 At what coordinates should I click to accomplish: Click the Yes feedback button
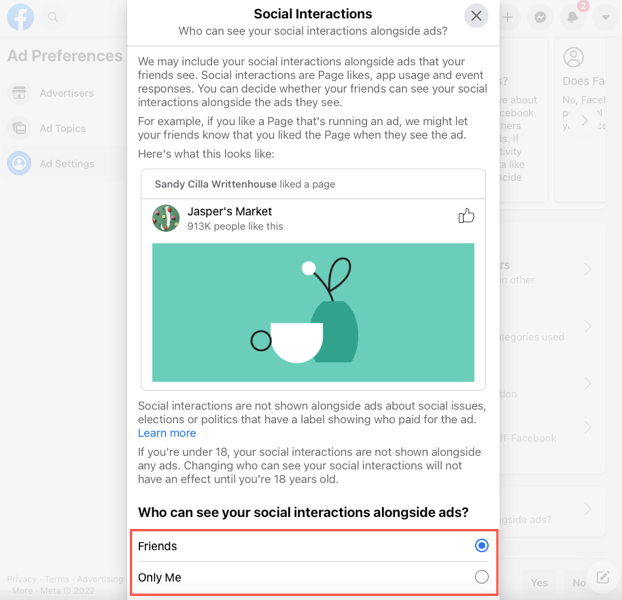539,582
